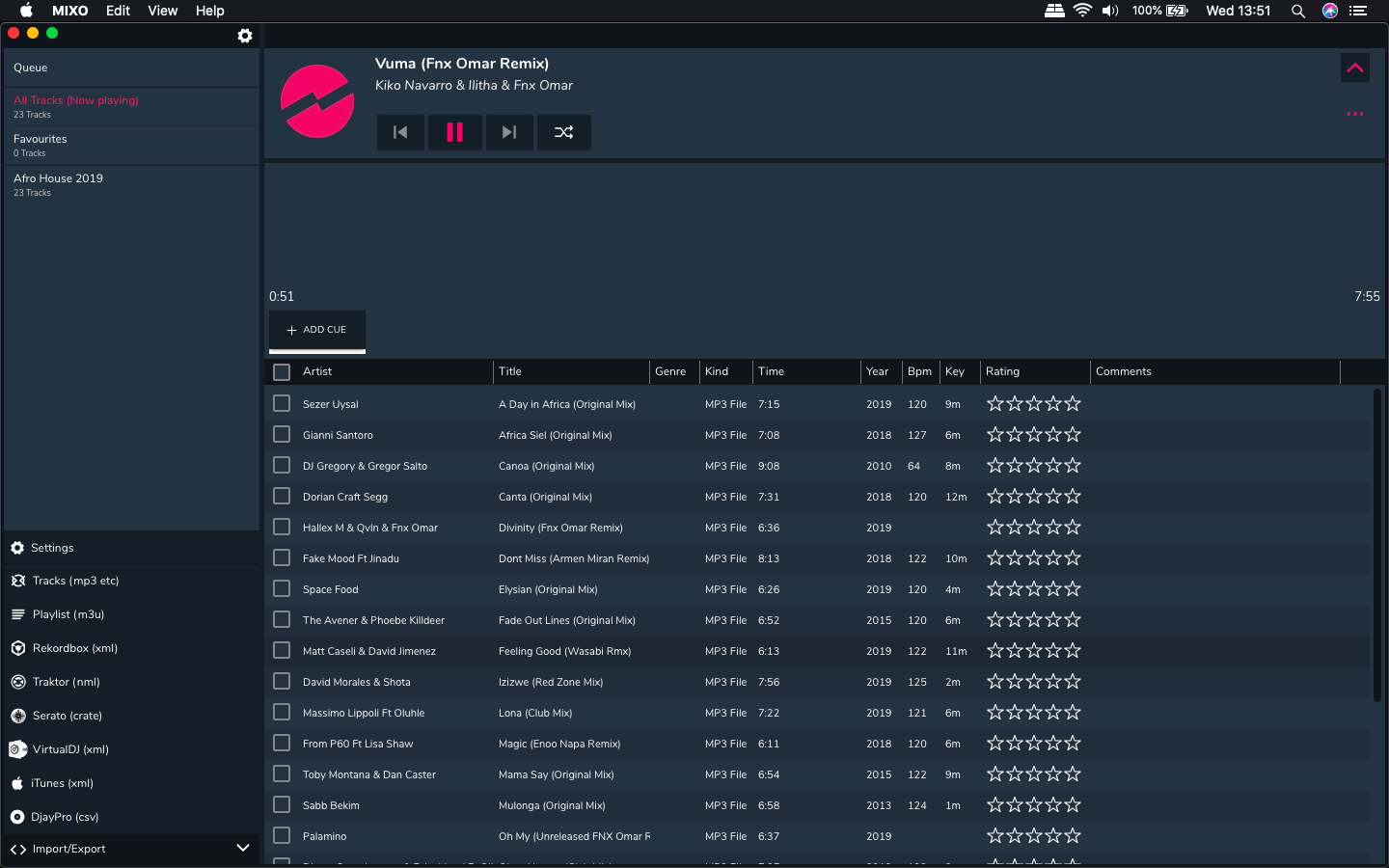Click the ADD CUE button
This screenshot has height=868, width=1389.
[x=317, y=330]
